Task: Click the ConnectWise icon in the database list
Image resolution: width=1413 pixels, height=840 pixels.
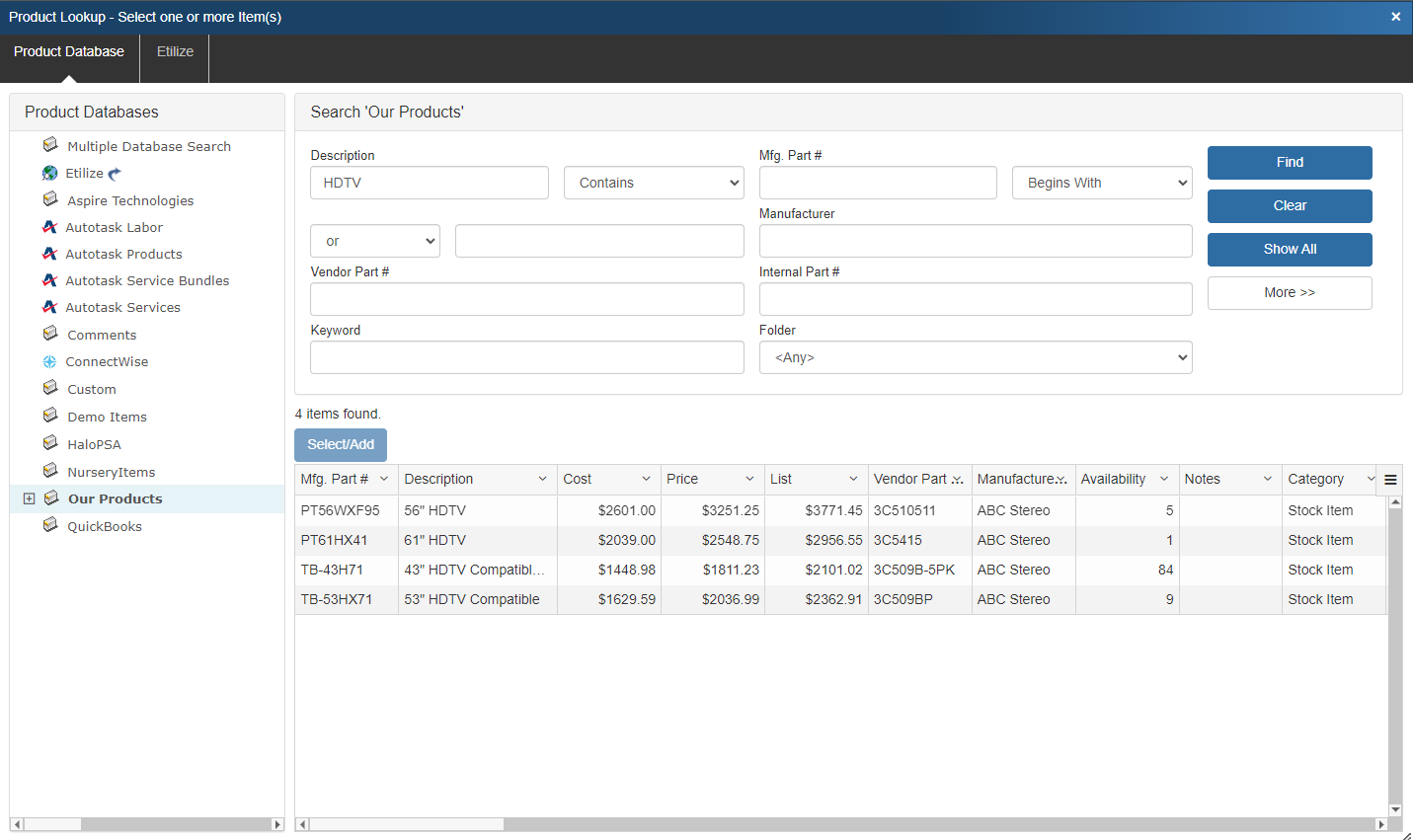Action: (49, 361)
